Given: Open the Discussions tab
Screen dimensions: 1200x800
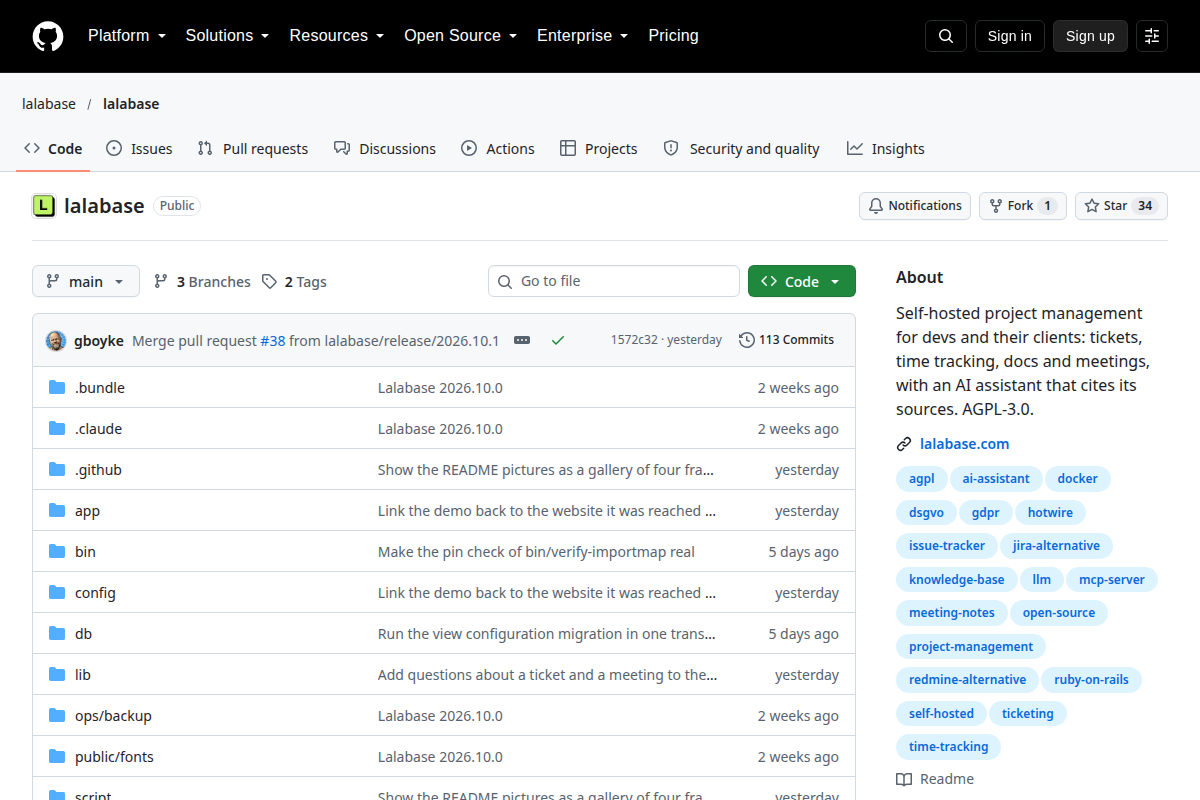Looking at the screenshot, I should tap(385, 149).
